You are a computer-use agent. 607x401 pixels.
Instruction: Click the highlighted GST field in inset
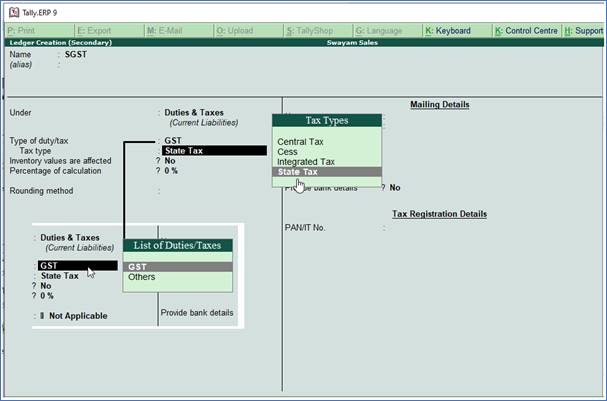point(78,266)
